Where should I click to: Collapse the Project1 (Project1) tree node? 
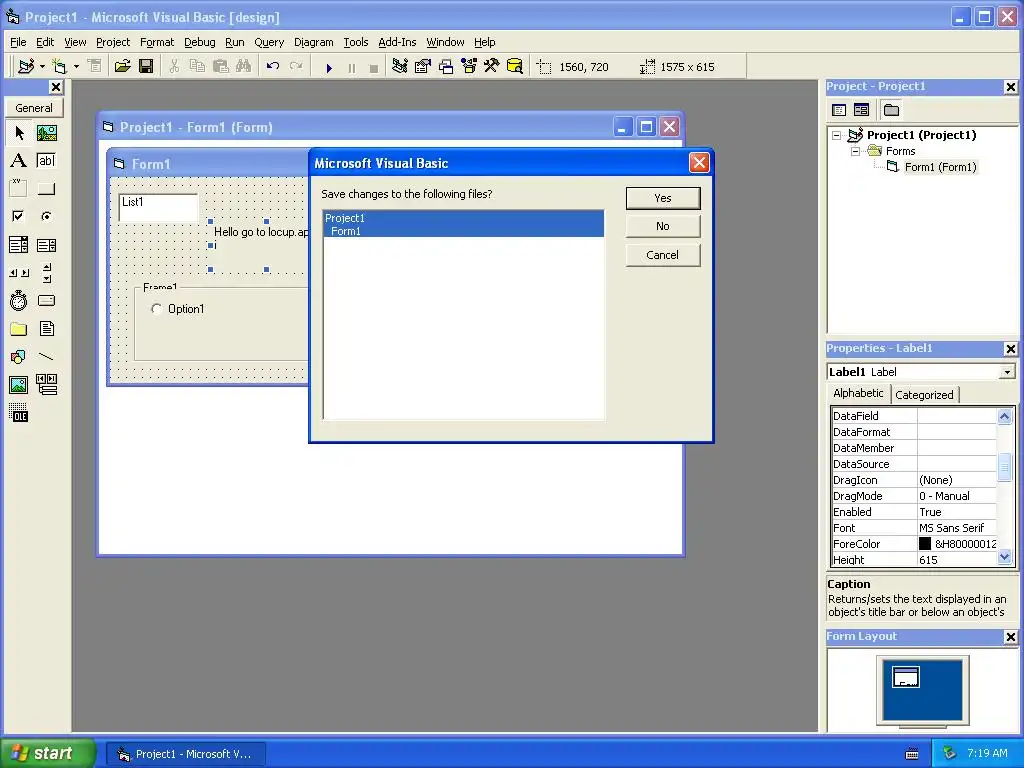coord(837,136)
